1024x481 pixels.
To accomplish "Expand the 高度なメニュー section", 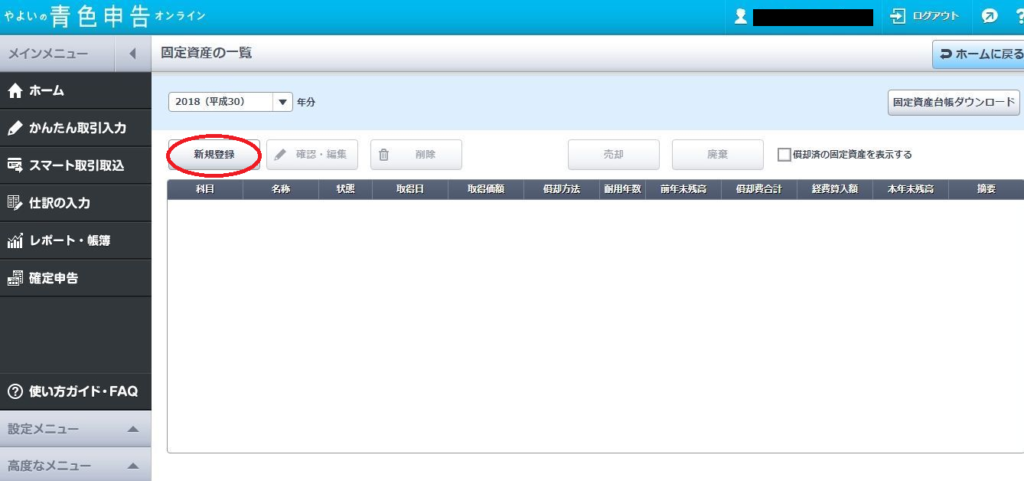I will click(75, 466).
